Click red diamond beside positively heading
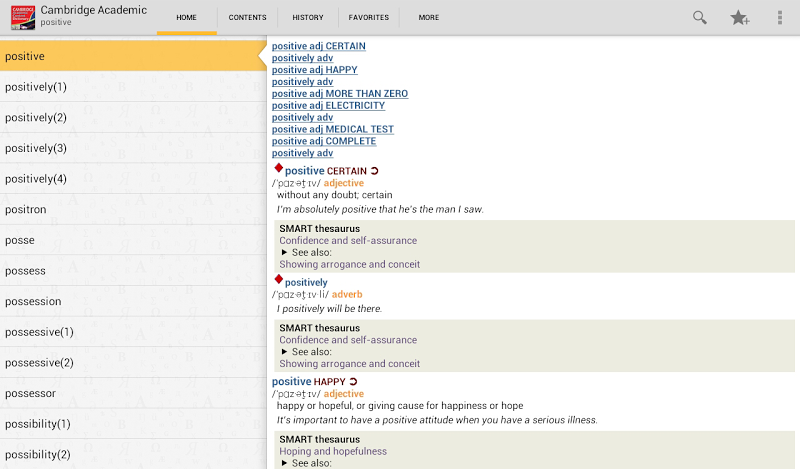Screen dimensions: 800x469 pyautogui.click(x=279, y=279)
